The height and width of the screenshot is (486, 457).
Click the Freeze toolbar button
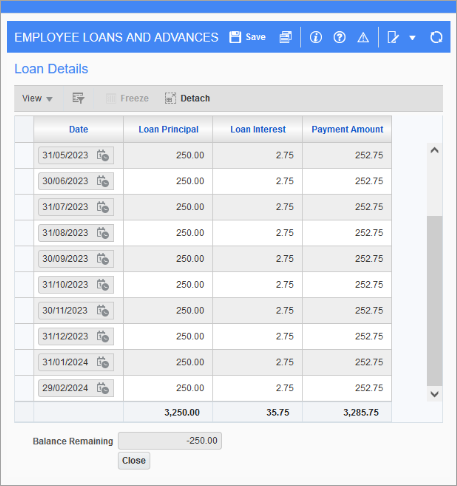click(127, 98)
